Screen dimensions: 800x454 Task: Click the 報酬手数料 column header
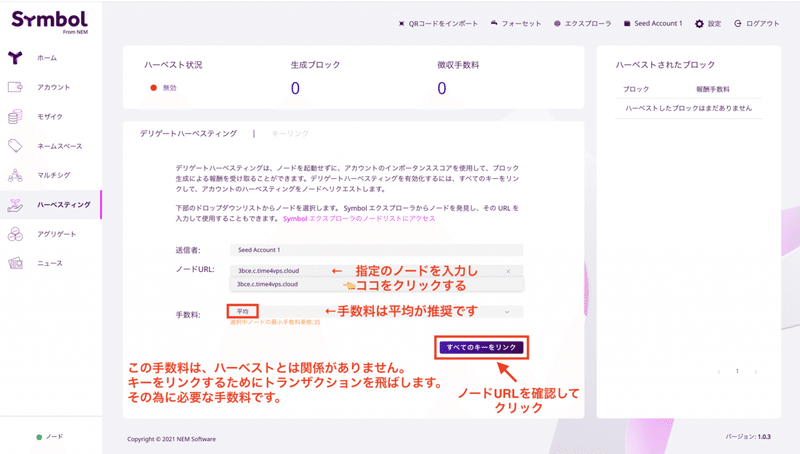tap(713, 89)
